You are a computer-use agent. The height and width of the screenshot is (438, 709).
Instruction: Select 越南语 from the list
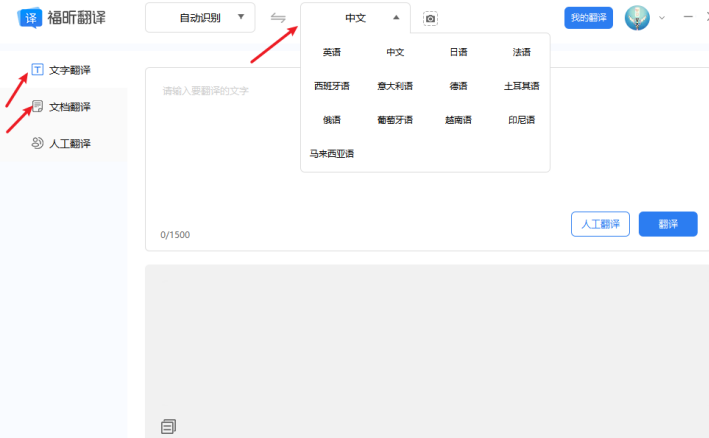[x=458, y=120]
